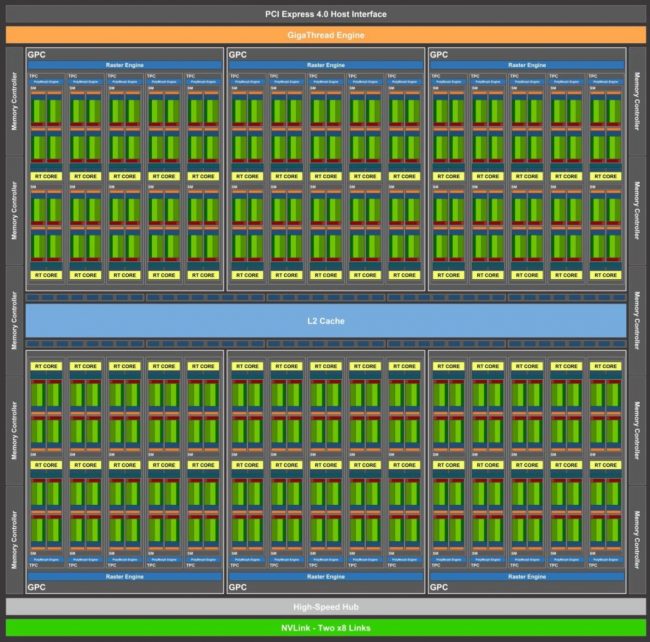650x642 pixels.
Task: Select the Raster Engine bar in the lower-middle GPC
Action: tap(326, 577)
